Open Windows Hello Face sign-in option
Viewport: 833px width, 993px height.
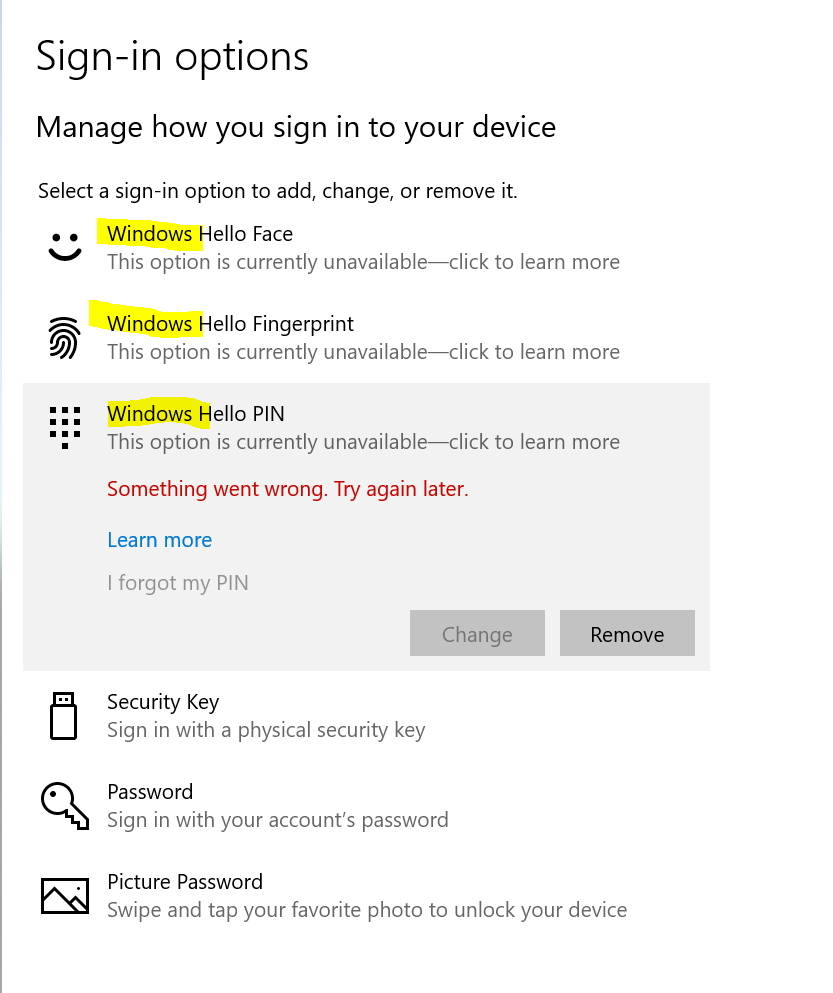click(x=199, y=234)
